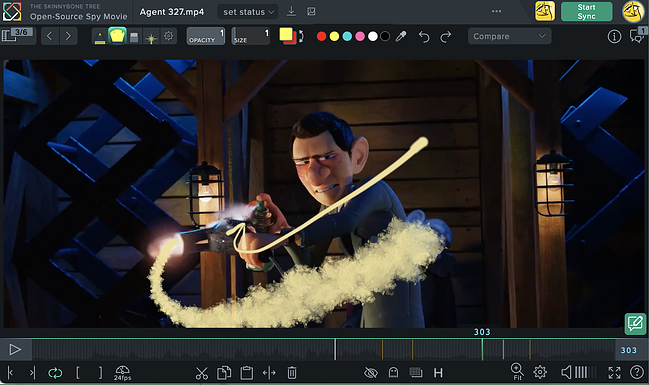Go to the previous item arrow

[x=50, y=36]
